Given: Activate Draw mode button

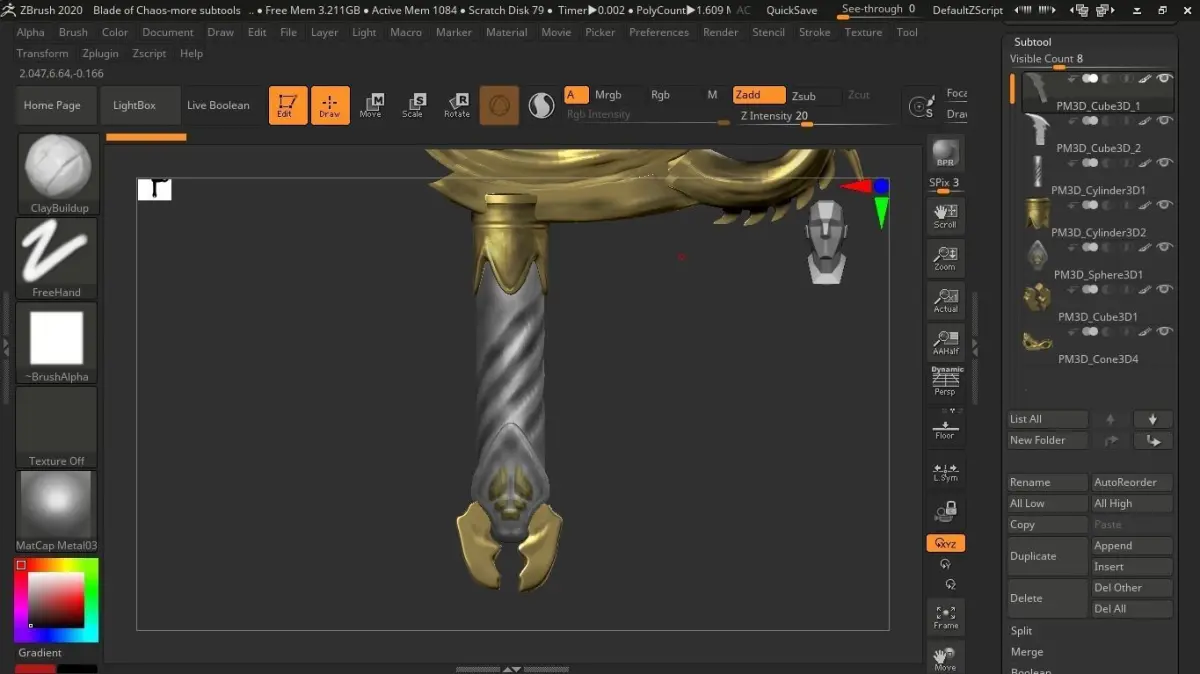Looking at the screenshot, I should click(330, 105).
